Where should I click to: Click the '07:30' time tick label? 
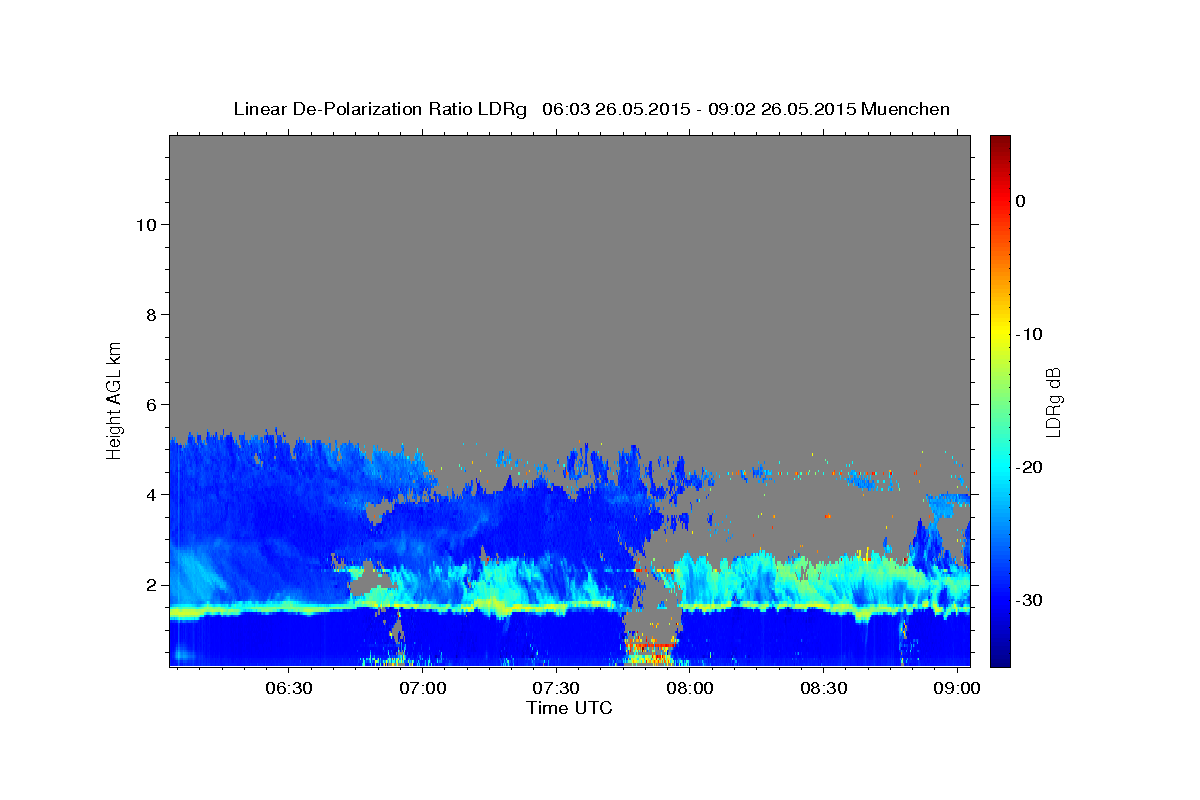tap(556, 688)
